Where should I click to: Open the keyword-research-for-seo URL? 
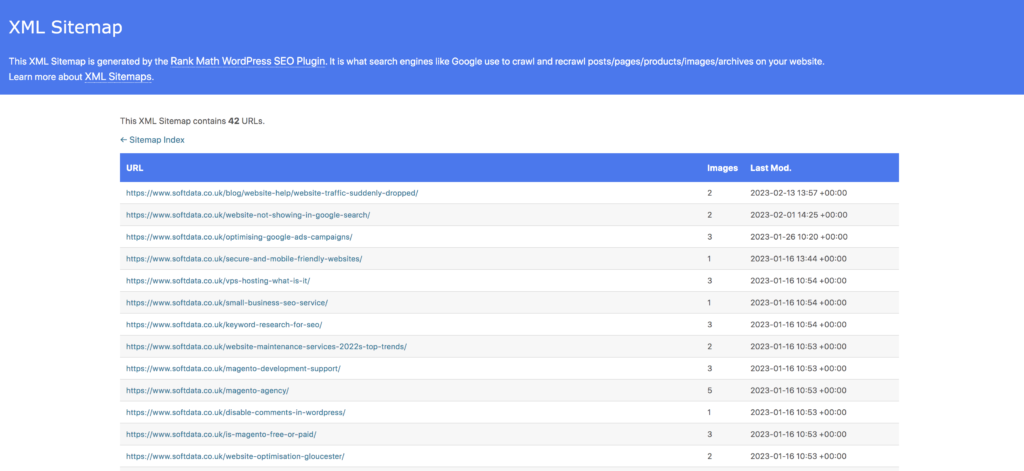224,324
